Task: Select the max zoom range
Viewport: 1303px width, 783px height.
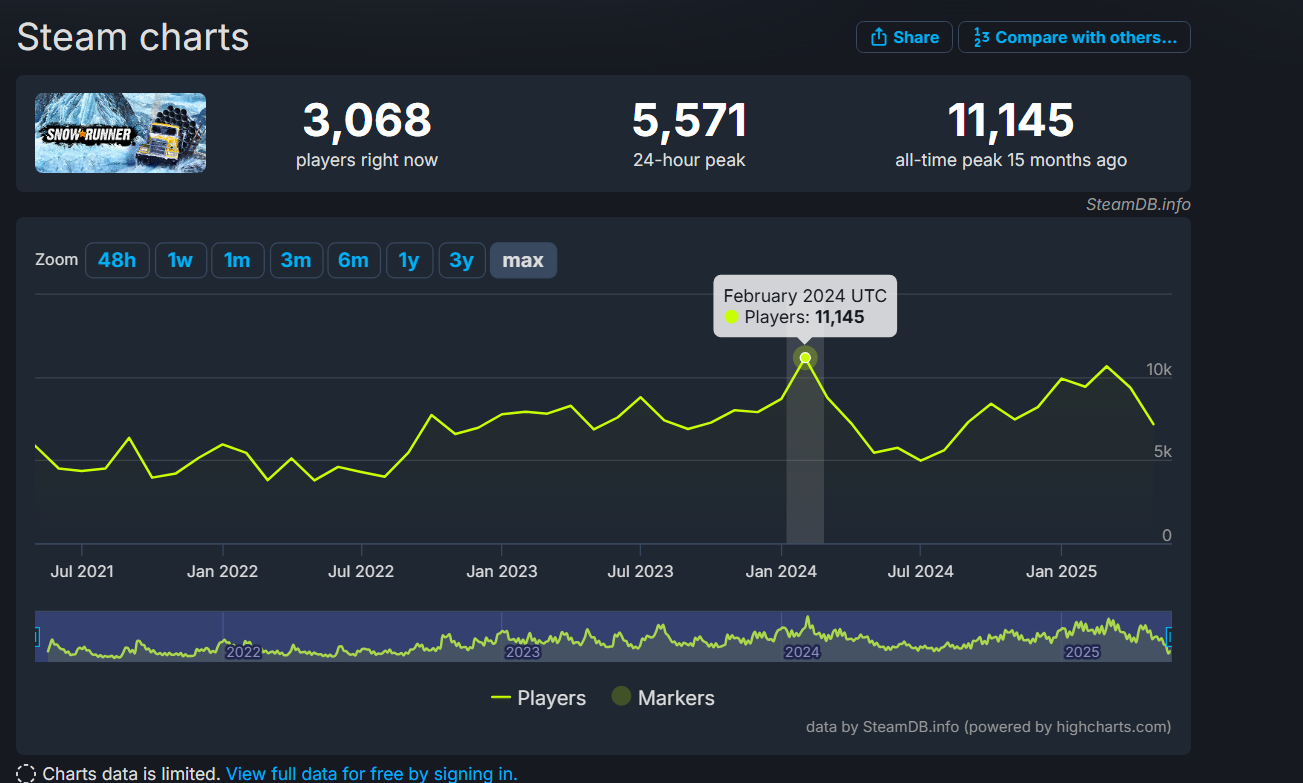Action: (523, 260)
